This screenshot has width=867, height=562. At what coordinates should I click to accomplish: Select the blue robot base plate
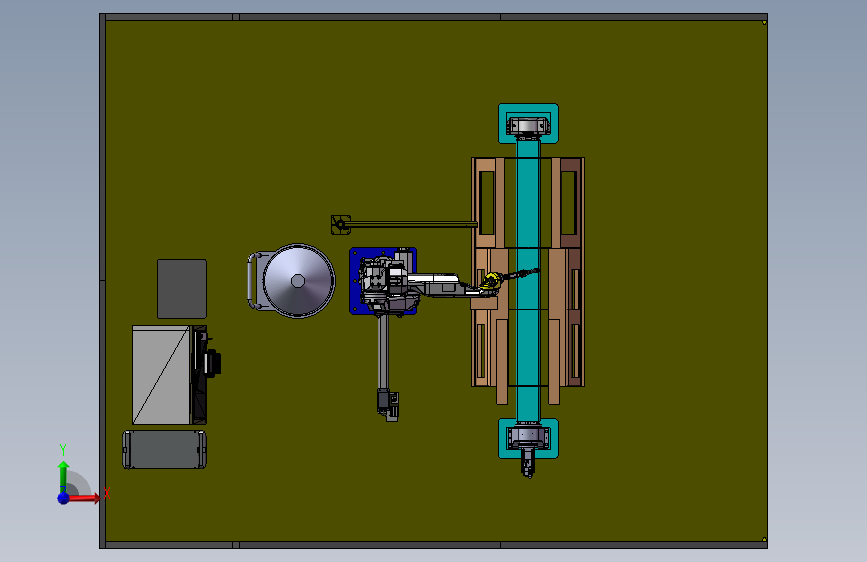pos(355,281)
